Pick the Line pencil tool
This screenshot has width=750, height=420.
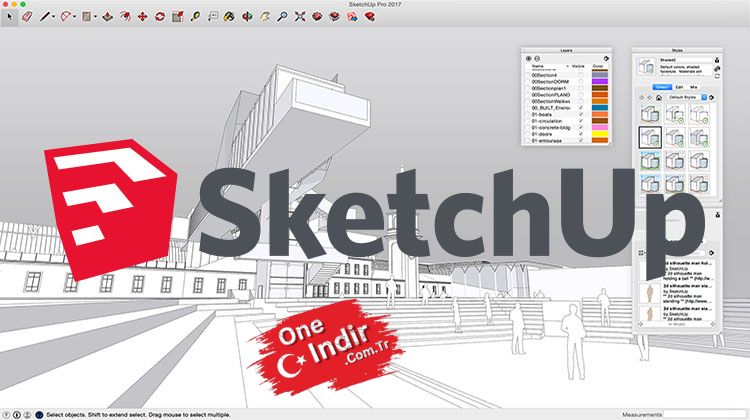click(x=44, y=17)
